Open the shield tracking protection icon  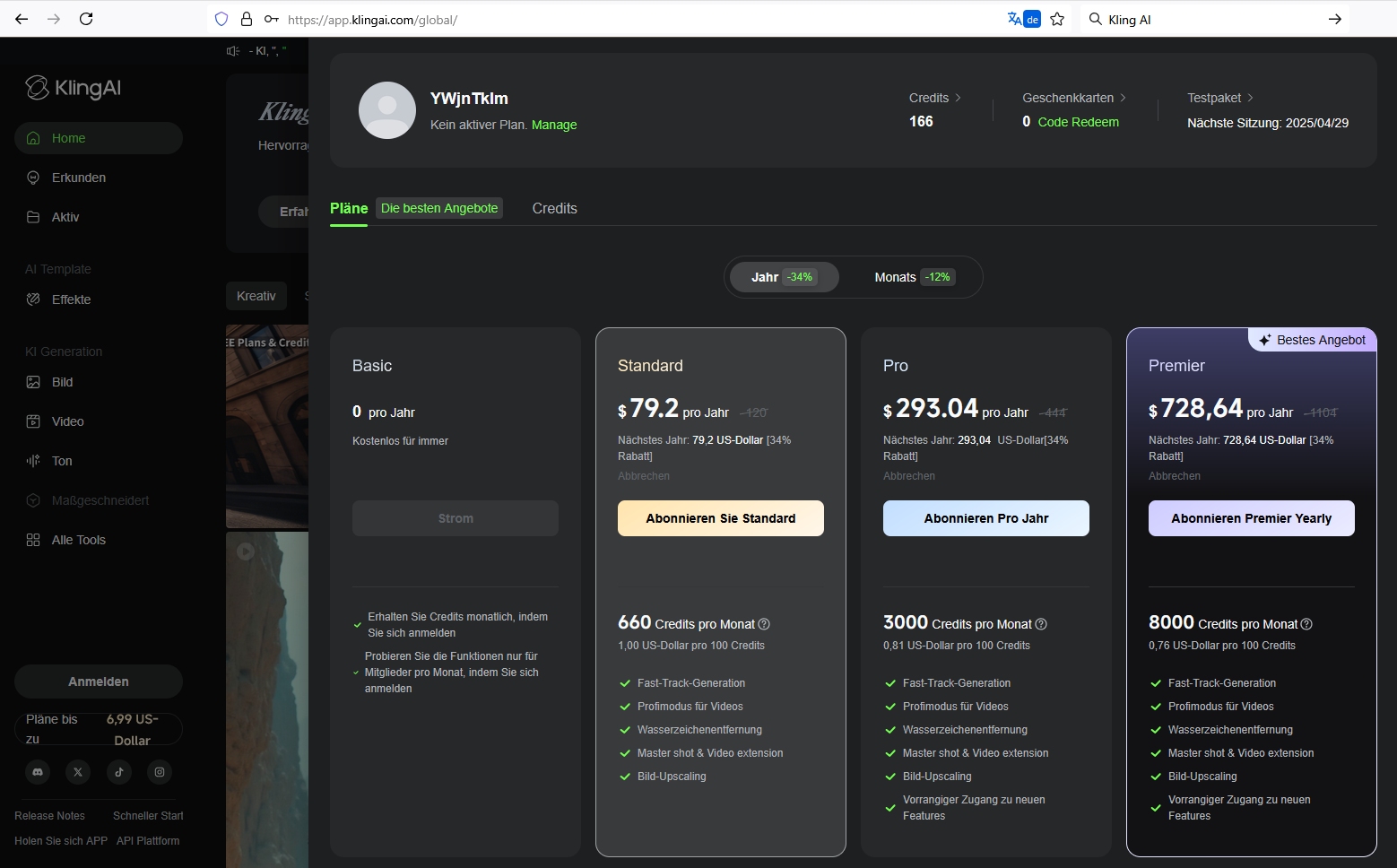click(x=221, y=19)
